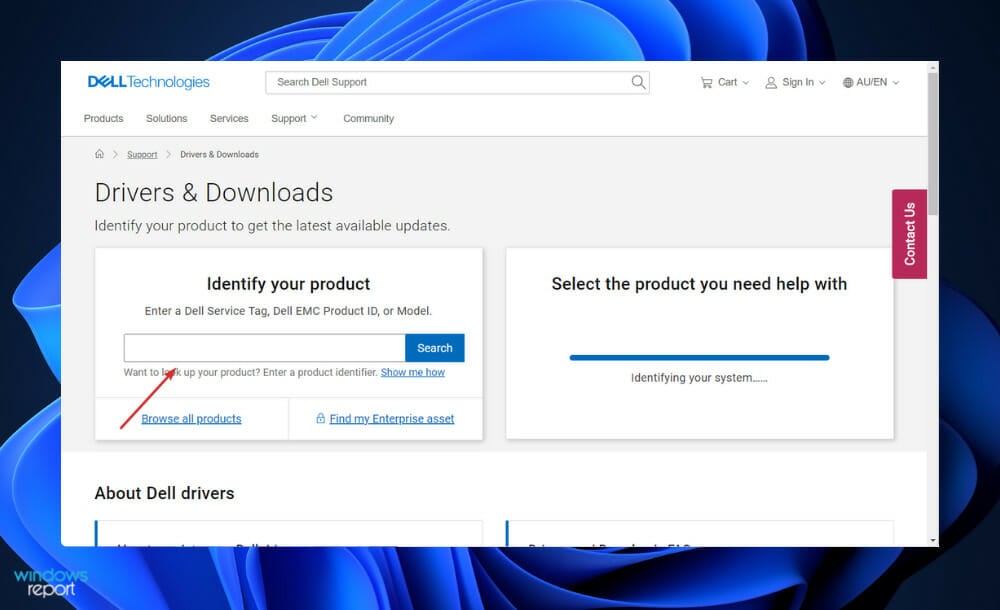Go to home via breadcrumb house icon
The image size is (1000, 610).
(99, 154)
